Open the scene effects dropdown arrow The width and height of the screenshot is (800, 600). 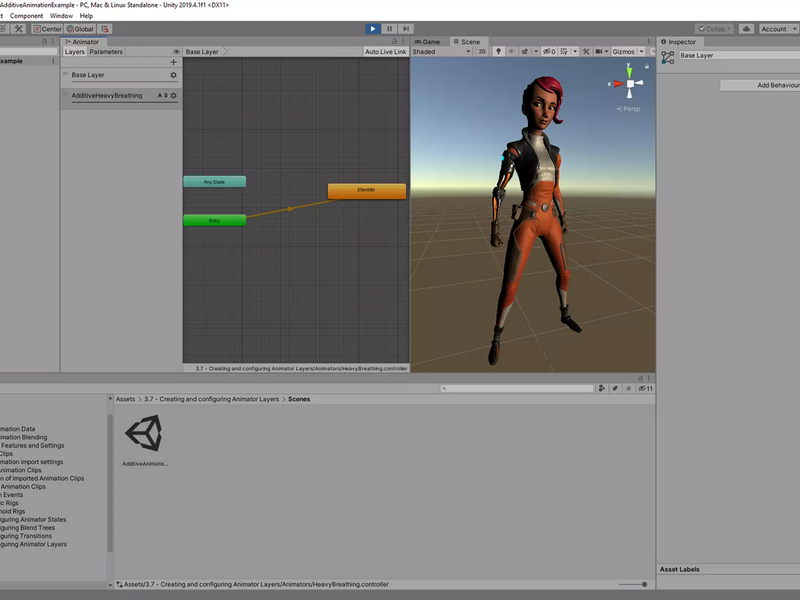(x=535, y=52)
